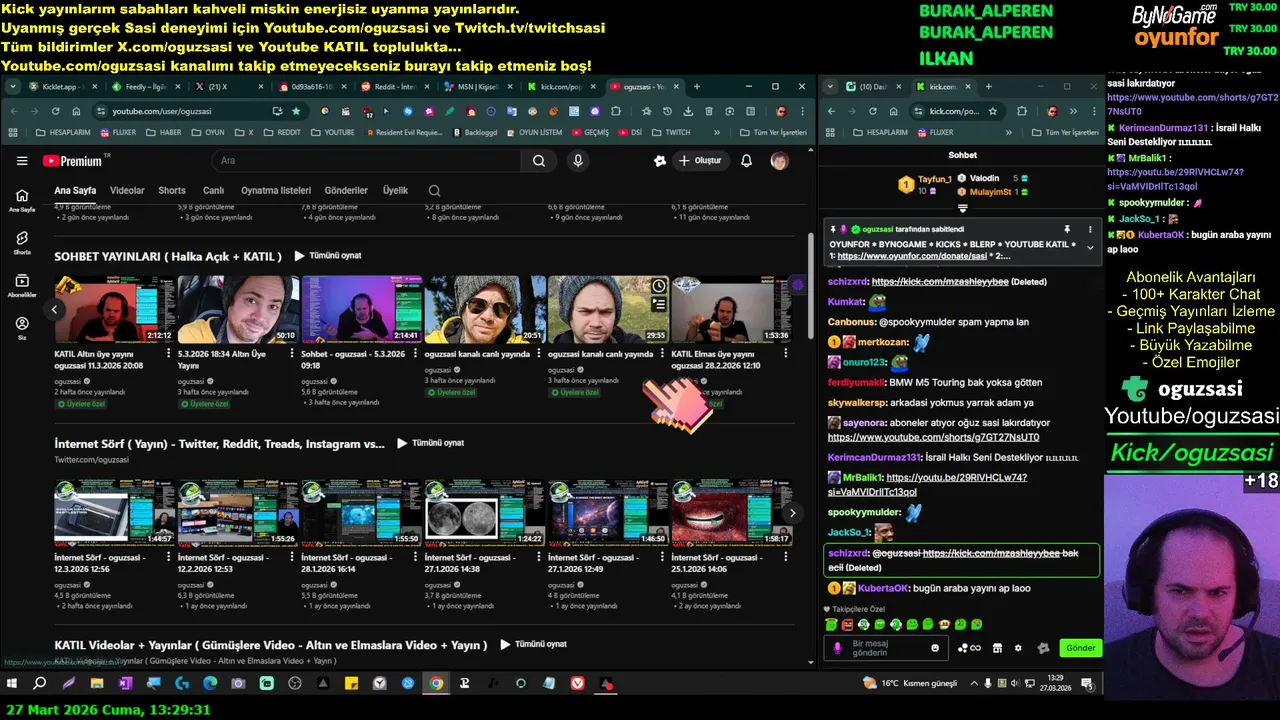Open emoji picker in Kick message box

click(x=935, y=648)
